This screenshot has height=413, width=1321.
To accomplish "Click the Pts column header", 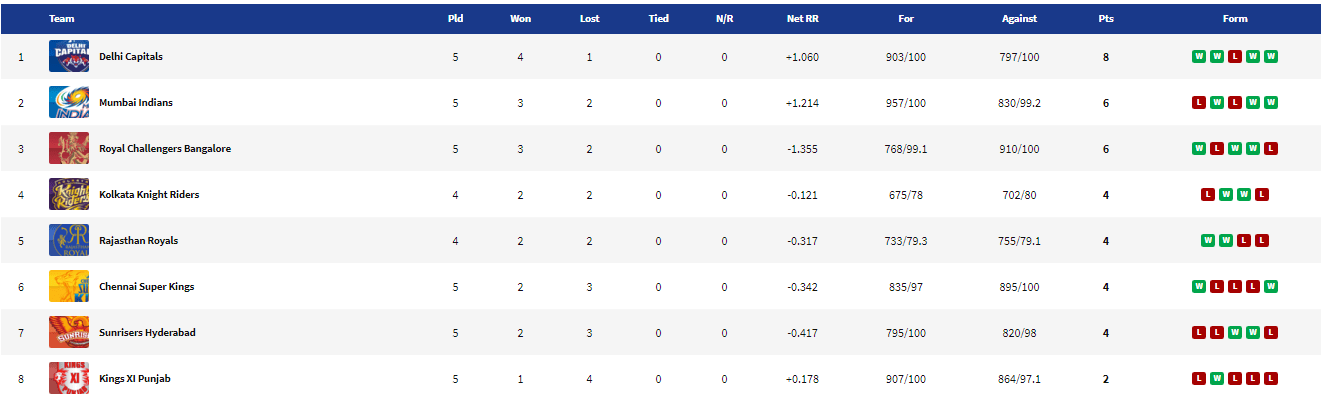I will tap(1105, 19).
